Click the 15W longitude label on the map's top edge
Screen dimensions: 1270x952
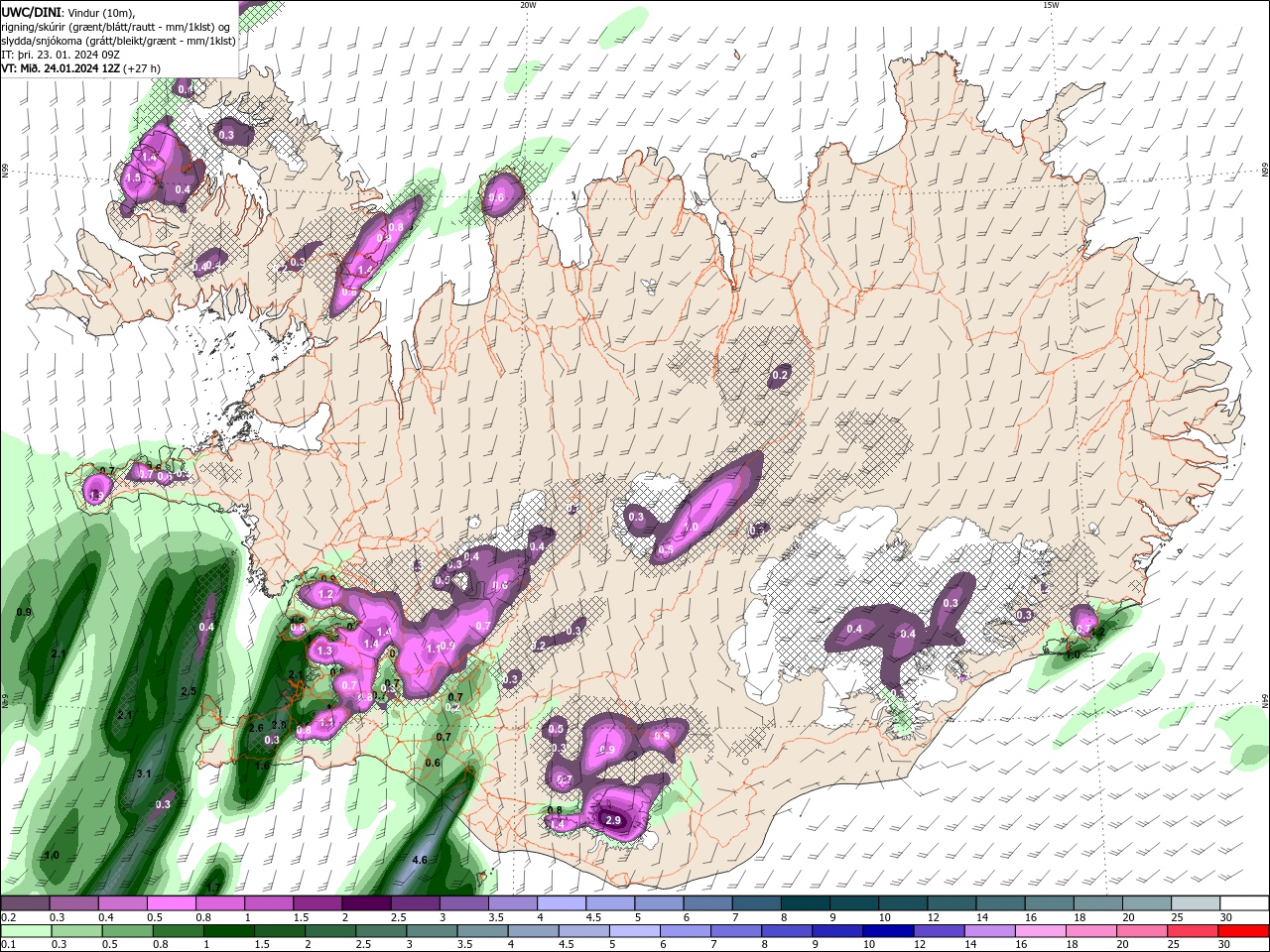click(x=1050, y=5)
